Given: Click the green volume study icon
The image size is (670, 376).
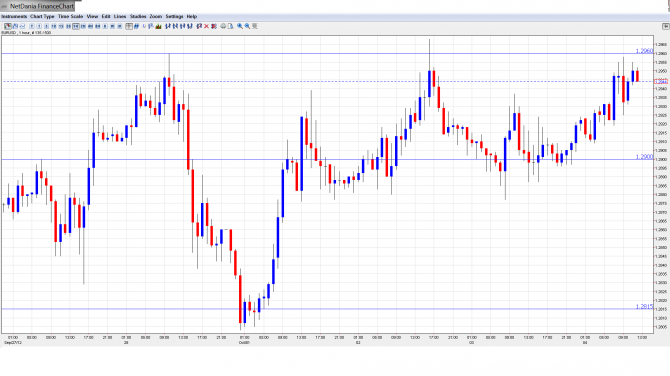Looking at the screenshot, I should click(158, 26).
